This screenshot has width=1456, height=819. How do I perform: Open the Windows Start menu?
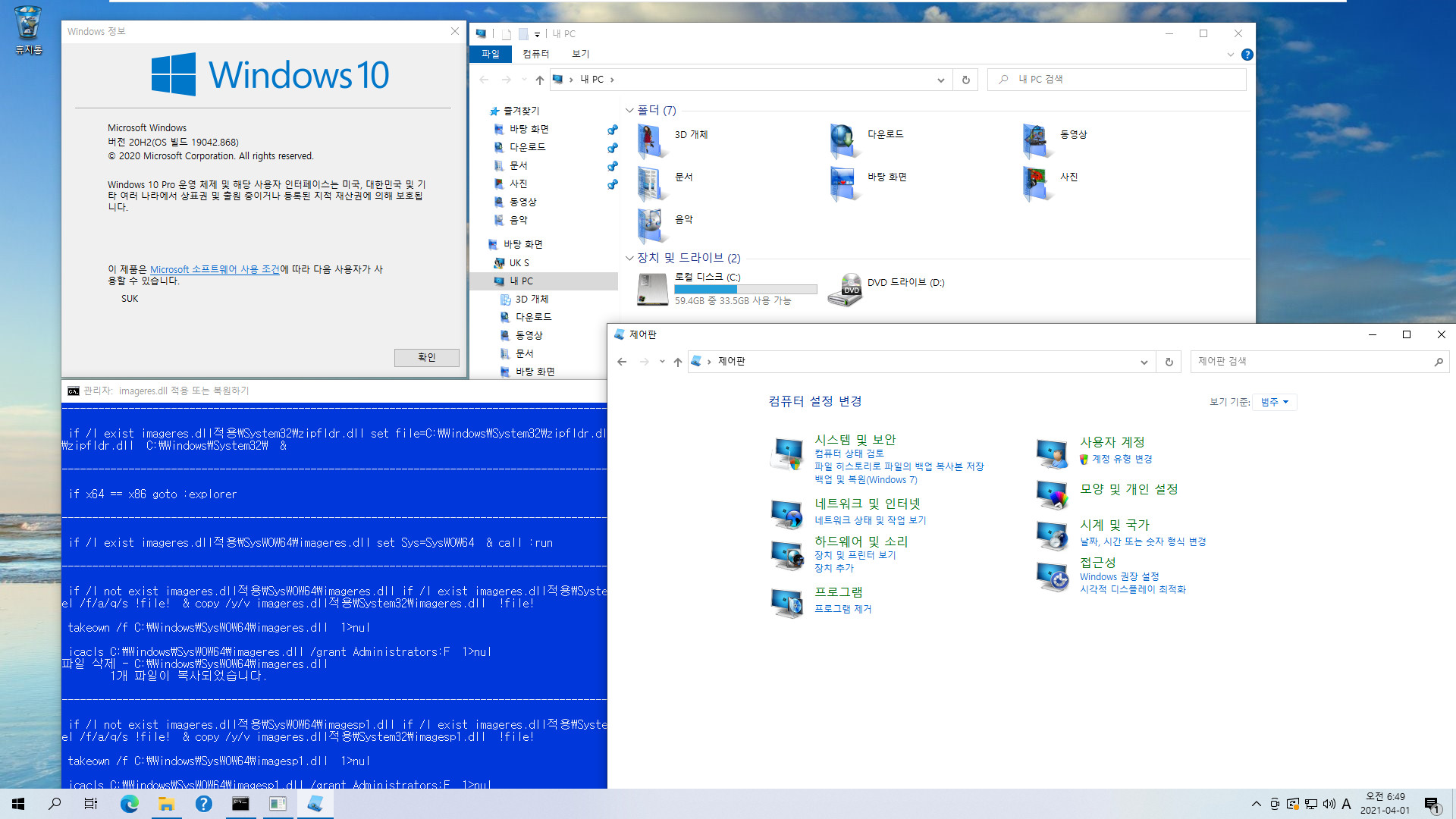[x=18, y=804]
